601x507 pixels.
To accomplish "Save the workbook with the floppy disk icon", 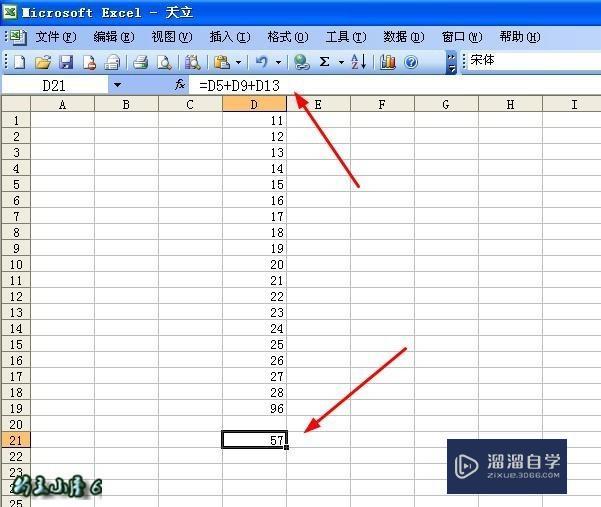I will pyautogui.click(x=66, y=62).
